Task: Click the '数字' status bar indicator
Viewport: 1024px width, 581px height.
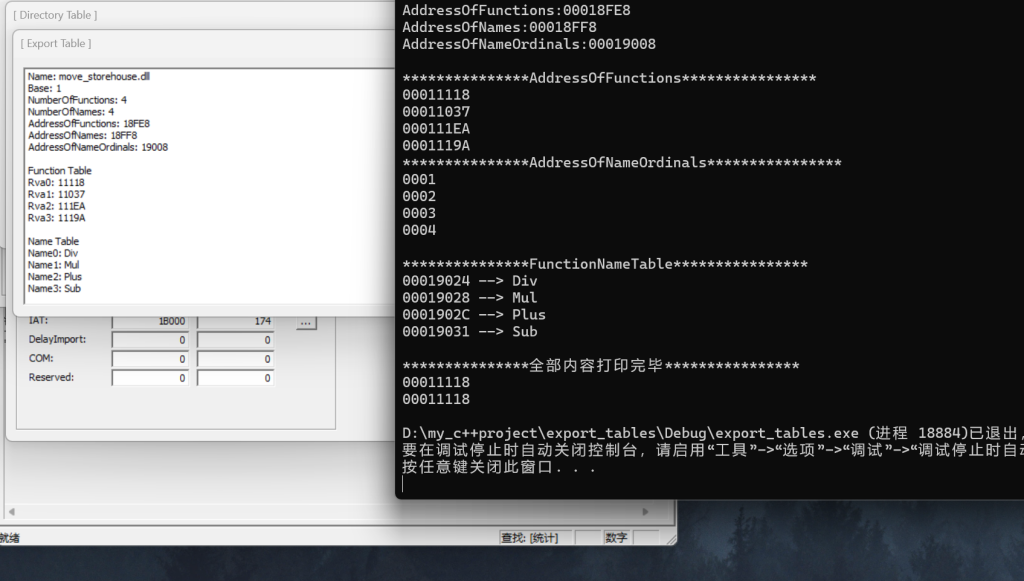Action: point(616,538)
